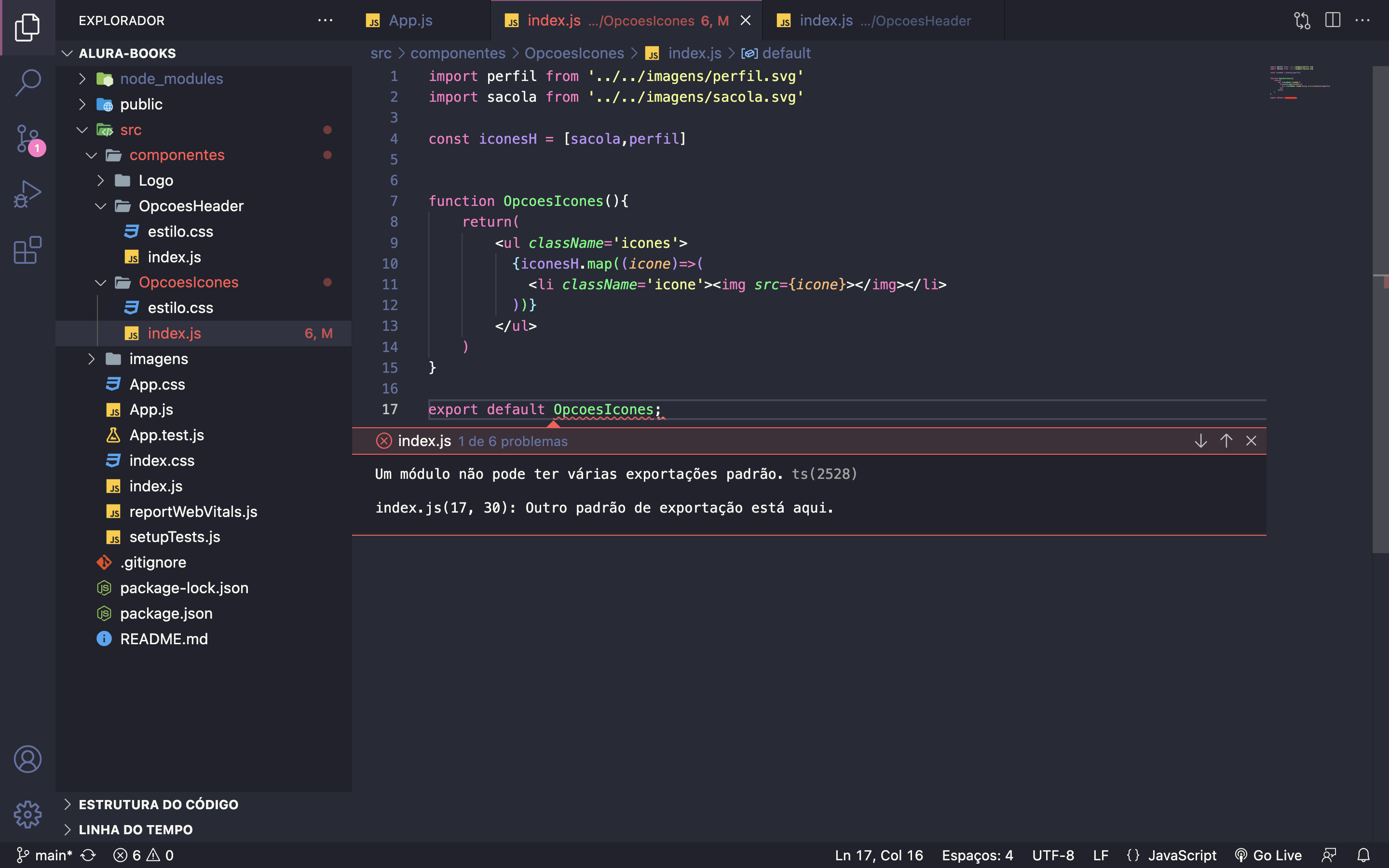Viewport: 1389px width, 868px height.
Task: Open Run and Debug view
Action: pyautogui.click(x=27, y=194)
